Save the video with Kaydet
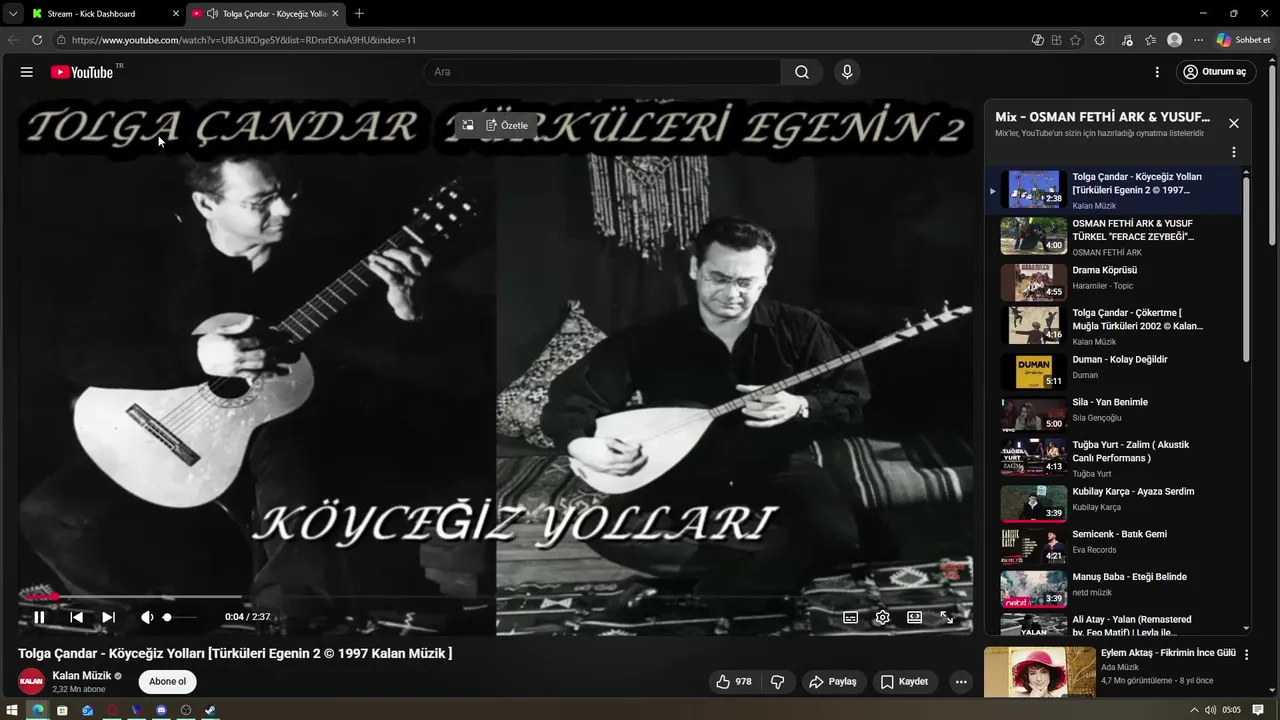The image size is (1280, 720). [x=904, y=682]
